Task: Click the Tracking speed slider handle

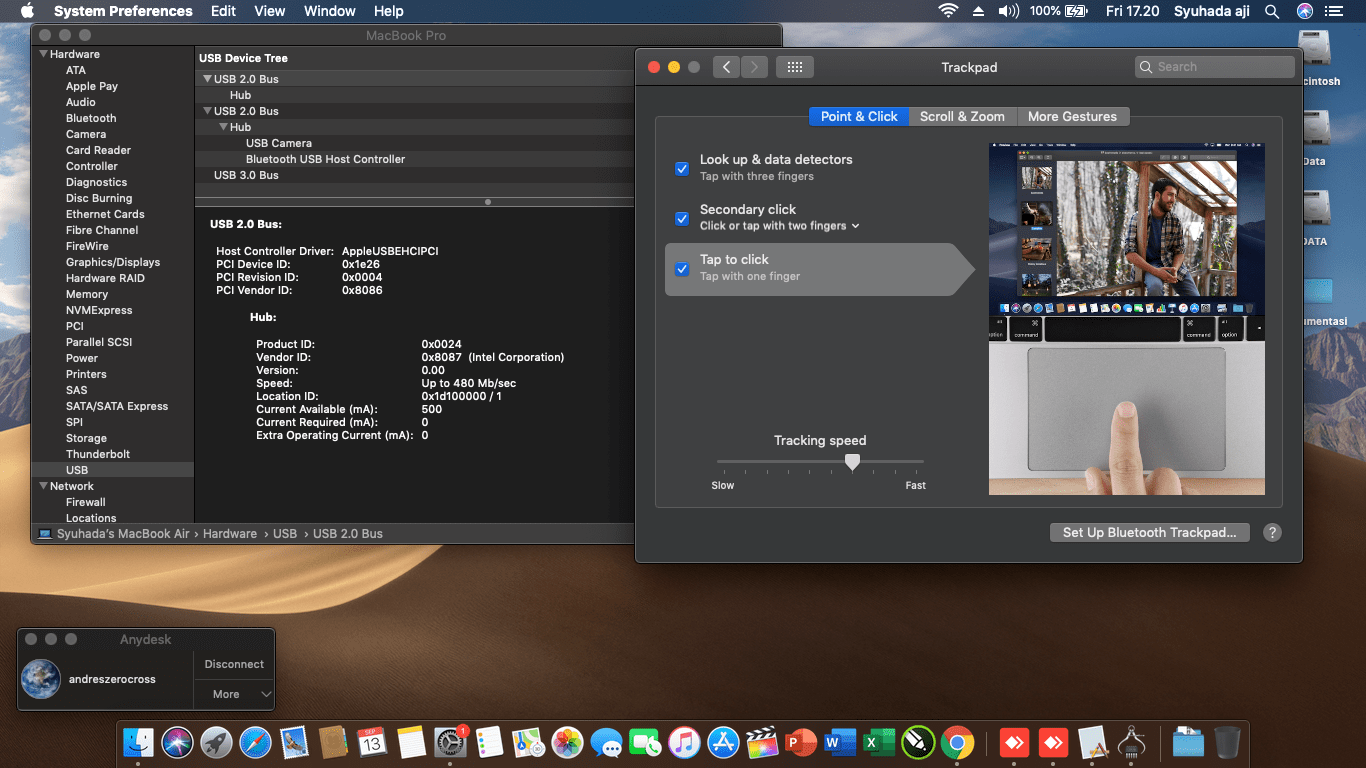Action: 852,461
